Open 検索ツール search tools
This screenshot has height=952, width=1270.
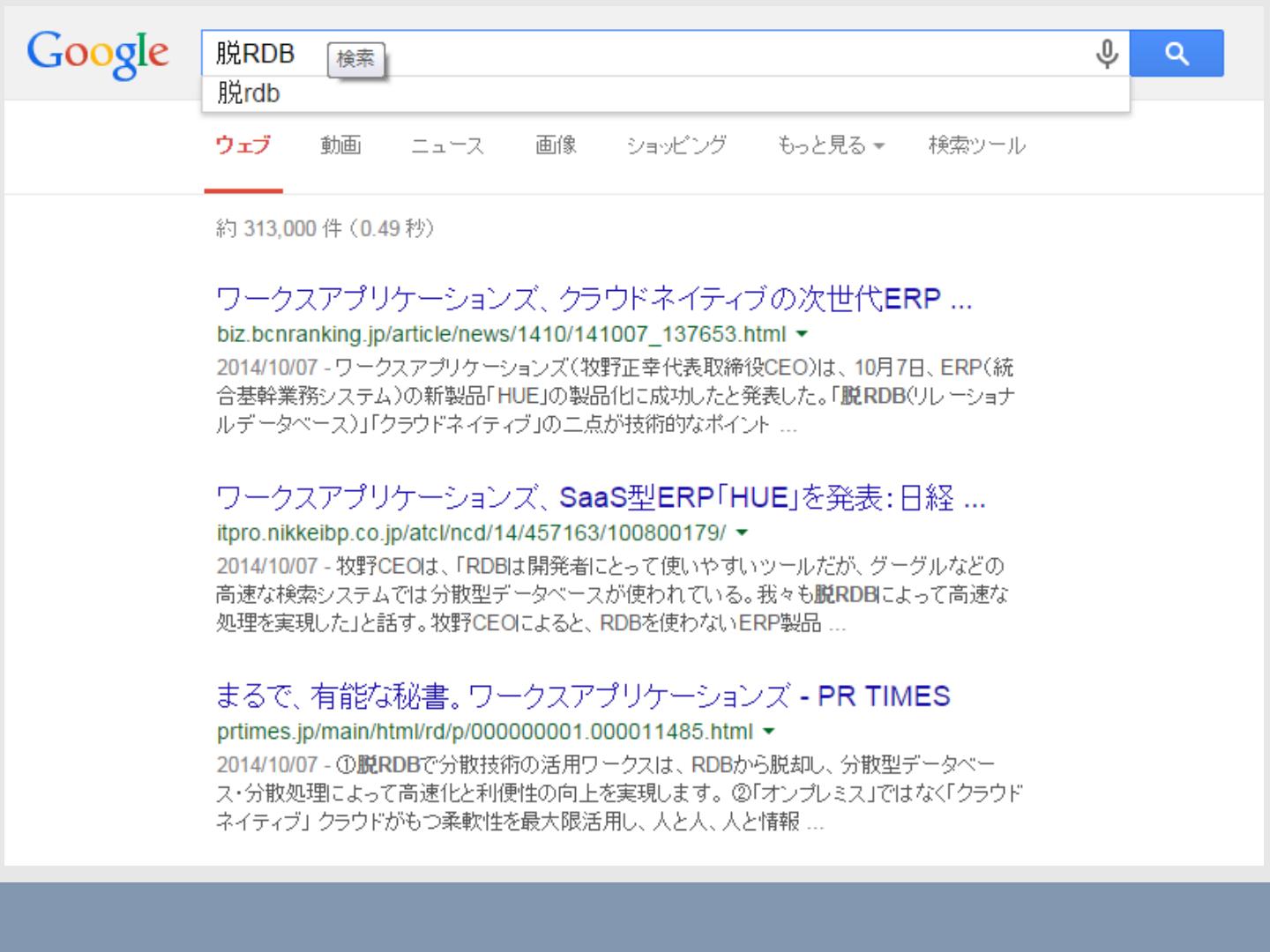point(976,145)
